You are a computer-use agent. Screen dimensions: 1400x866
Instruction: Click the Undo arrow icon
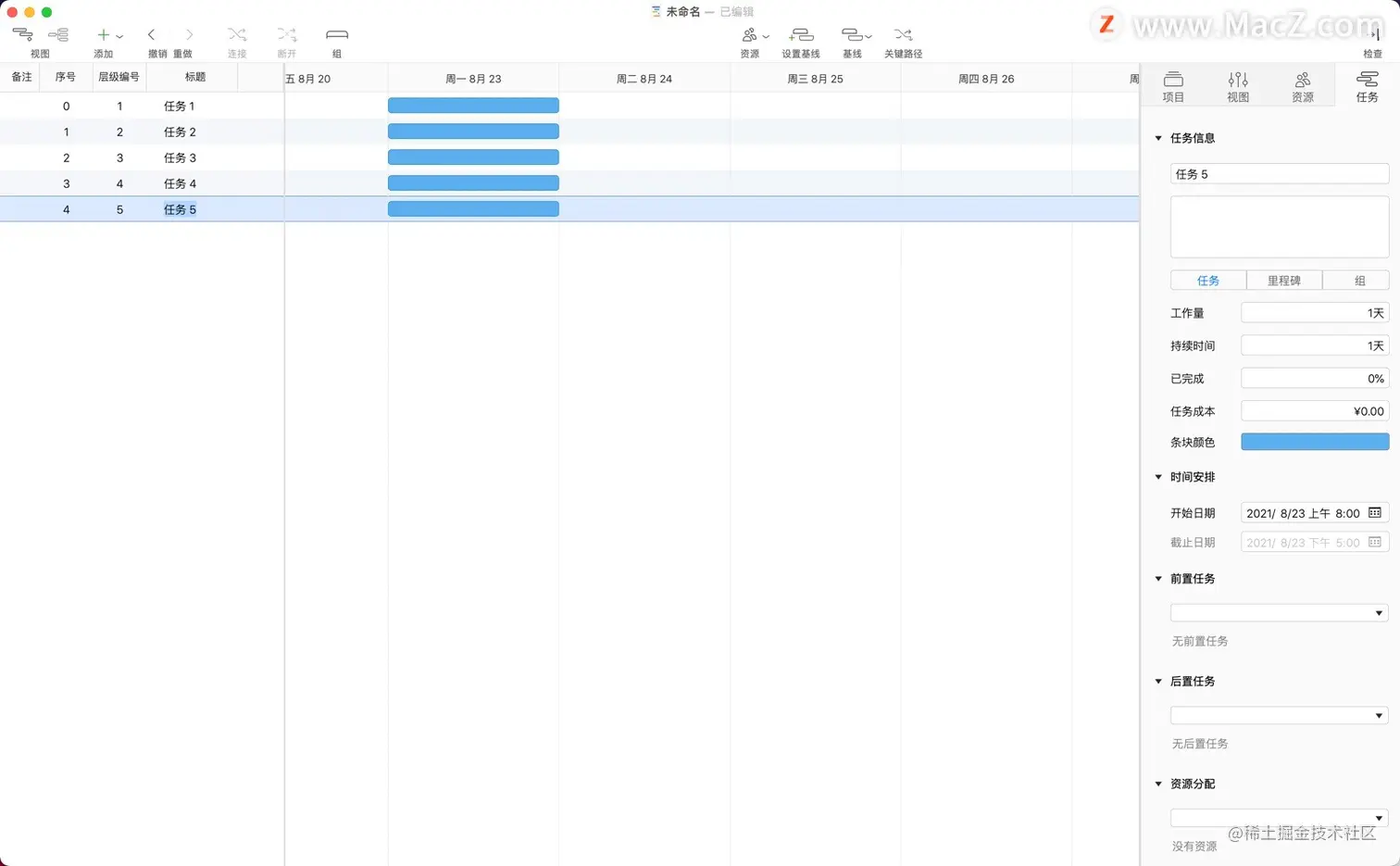(x=151, y=34)
